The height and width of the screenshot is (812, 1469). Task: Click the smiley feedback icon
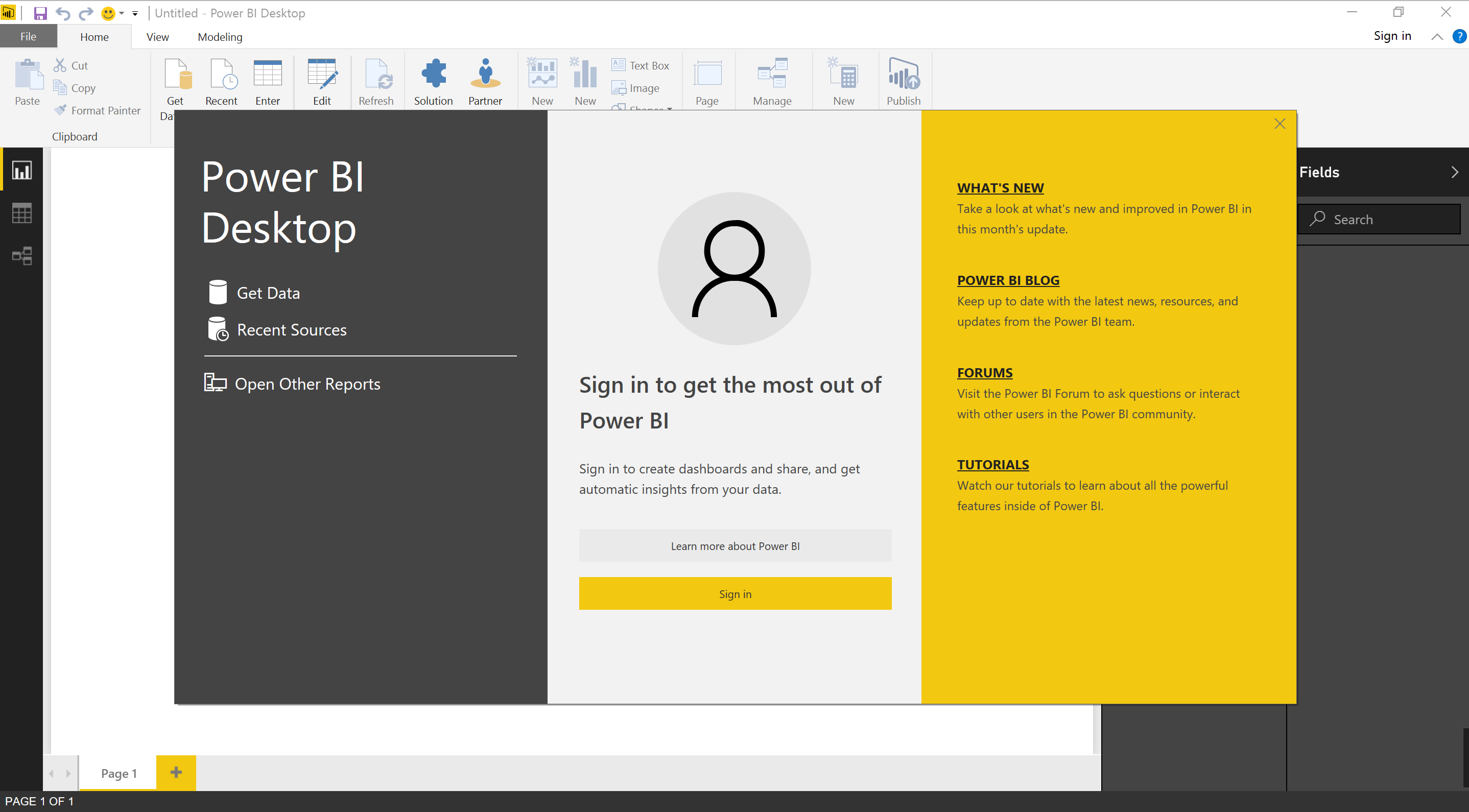(108, 13)
